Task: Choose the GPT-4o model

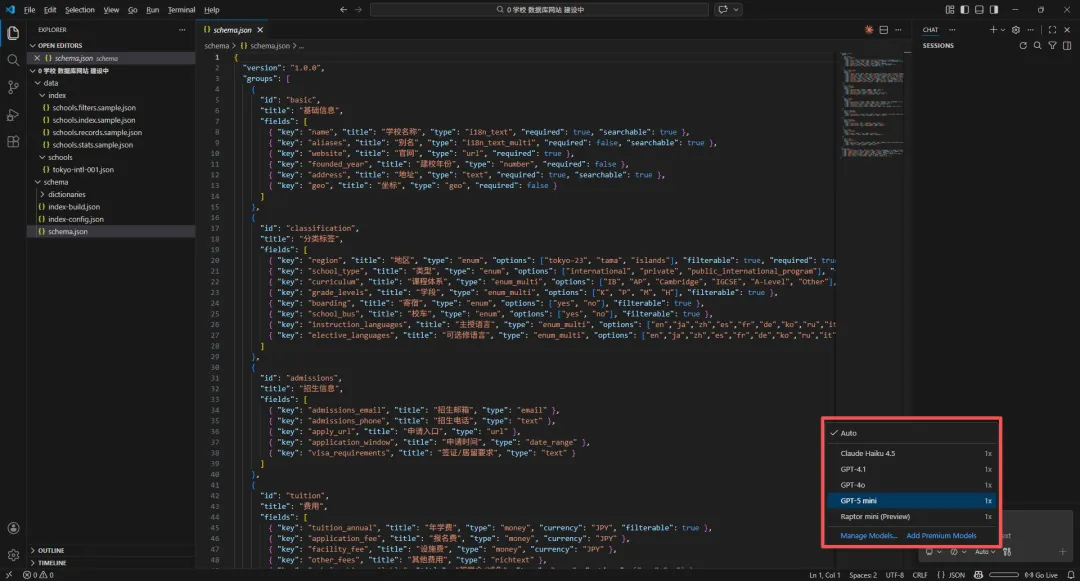Action: pos(911,485)
